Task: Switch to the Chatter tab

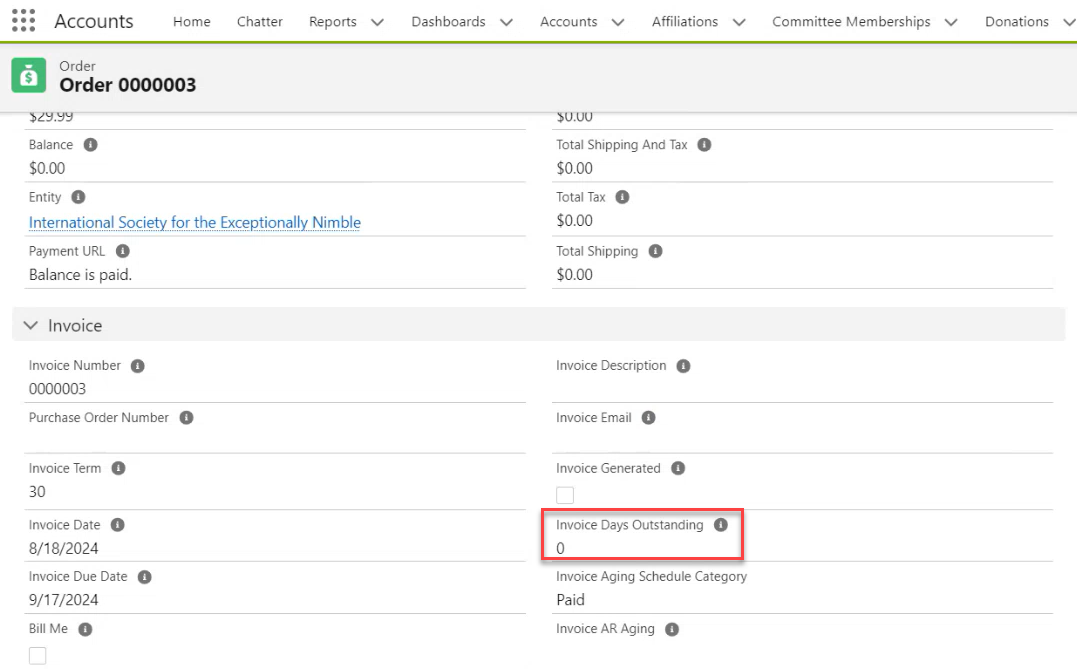Action: [260, 22]
